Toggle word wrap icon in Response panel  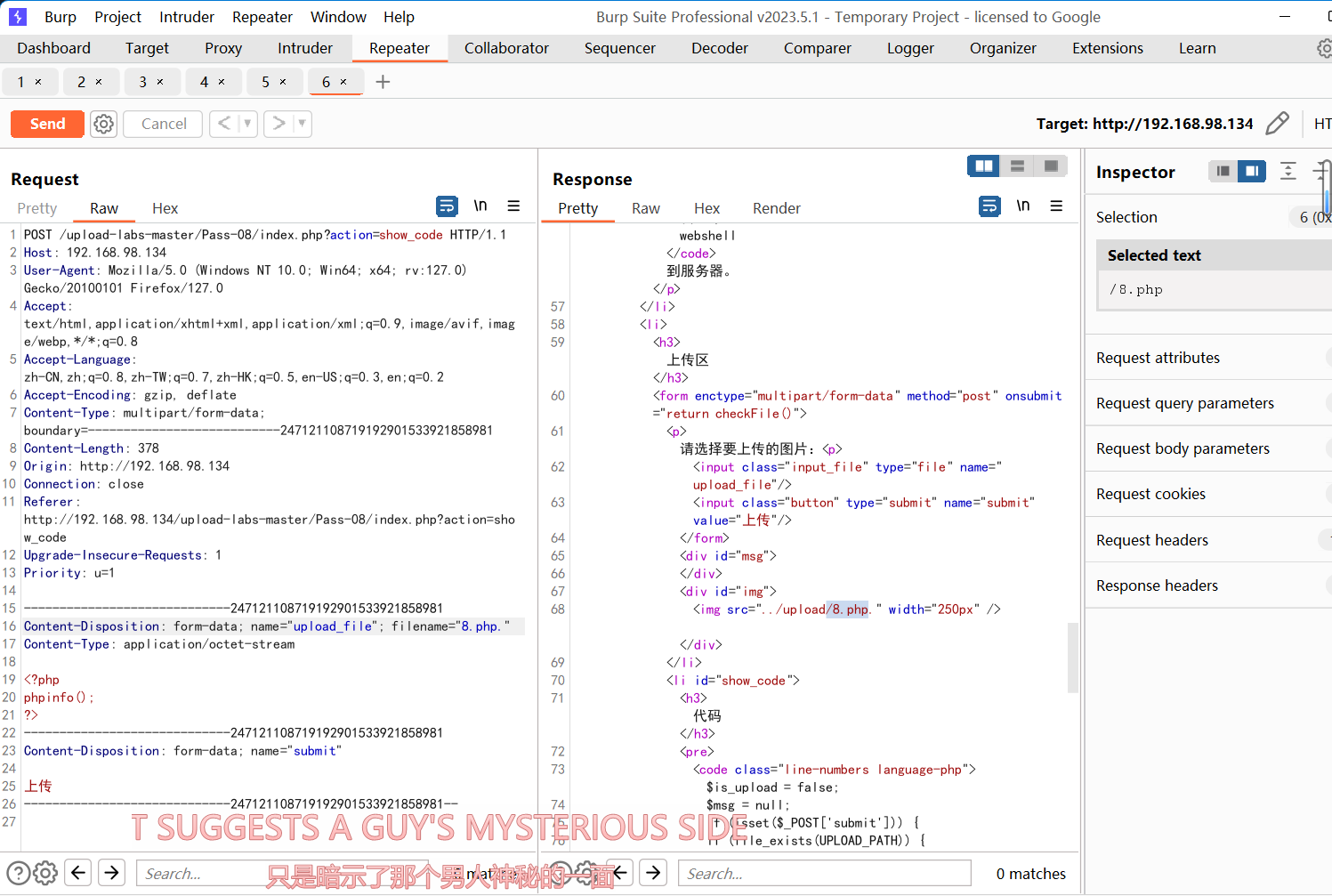989,206
